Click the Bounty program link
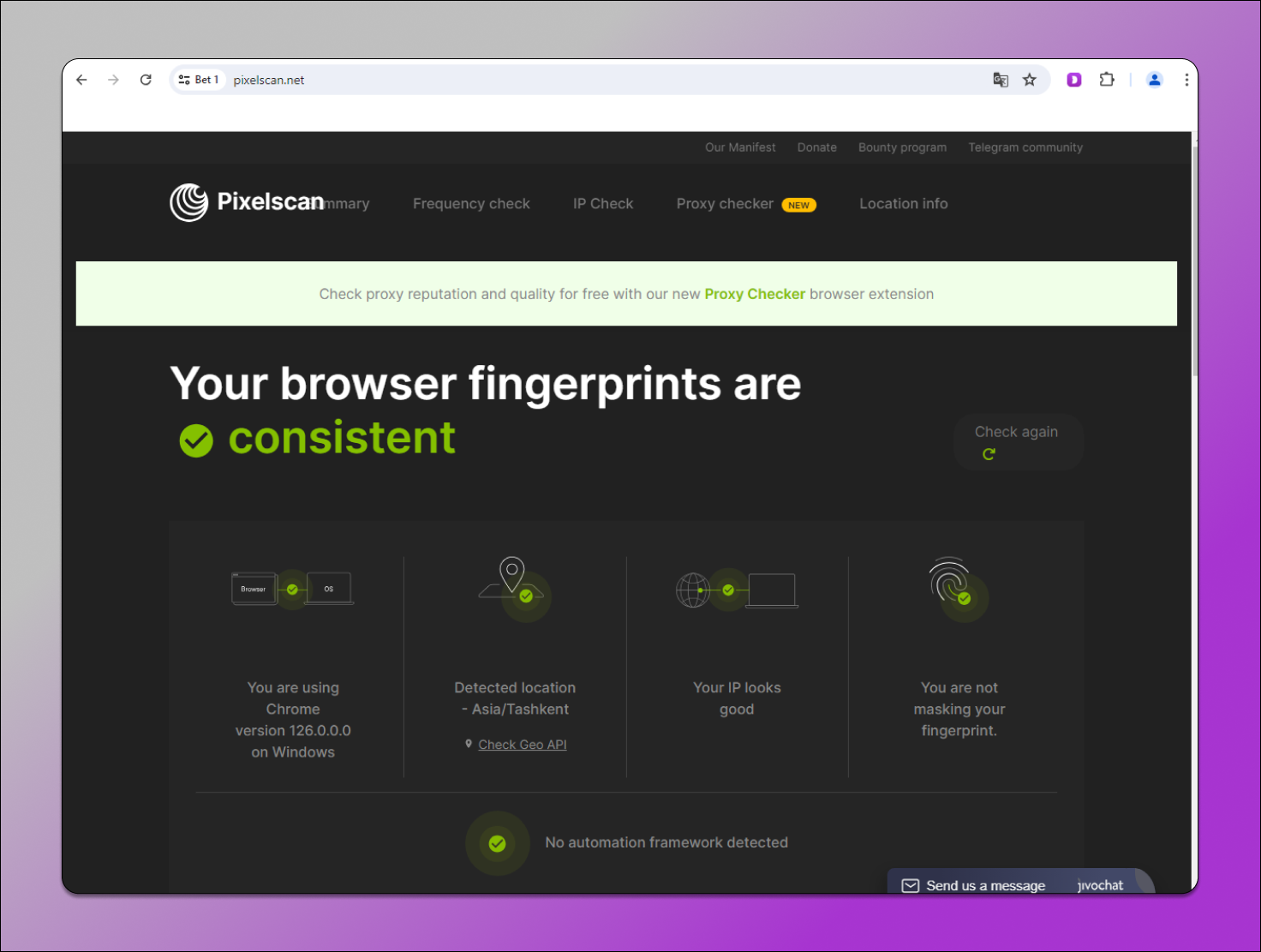Viewport: 1261px width, 952px height. point(902,147)
